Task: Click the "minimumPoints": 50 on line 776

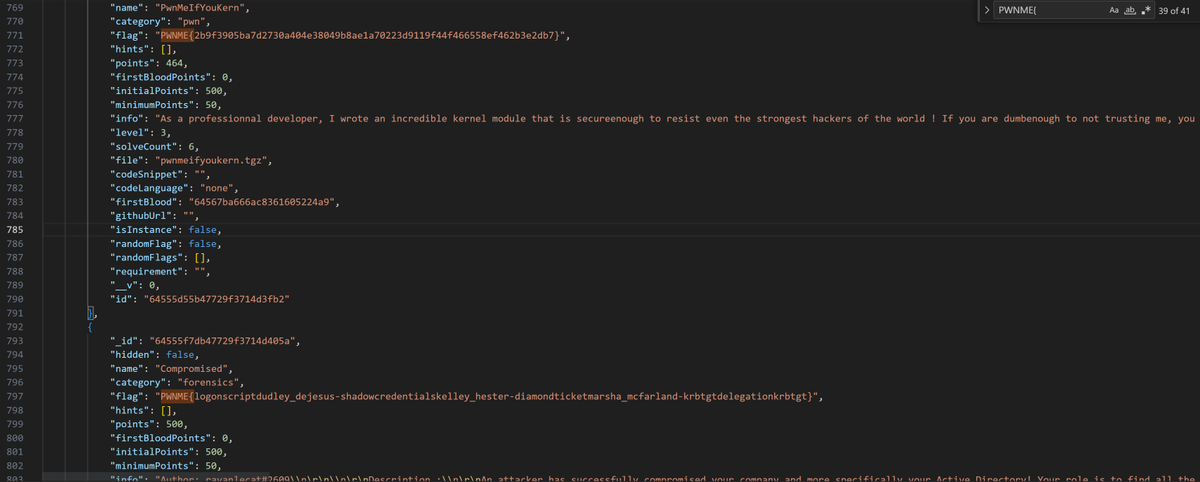Action: 166,104
